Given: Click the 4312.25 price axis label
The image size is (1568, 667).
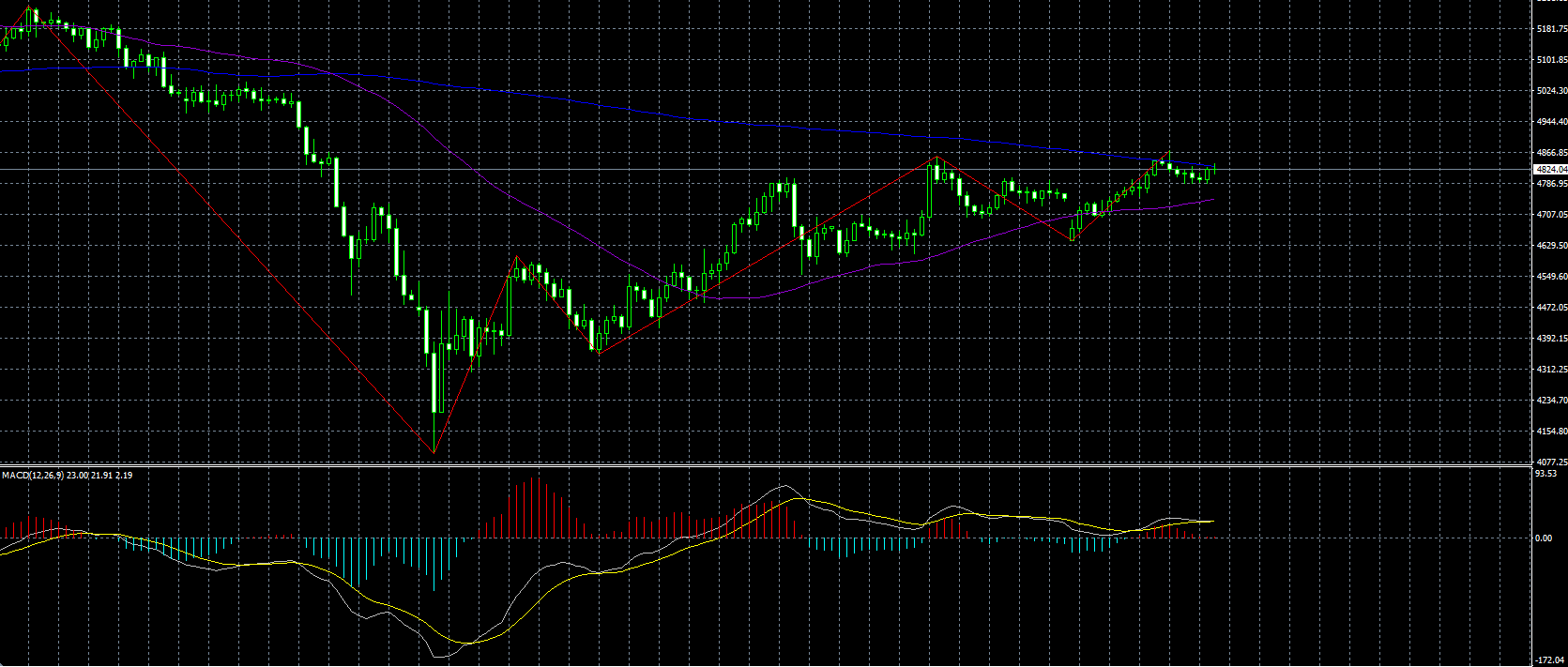Looking at the screenshot, I should pos(1552,370).
